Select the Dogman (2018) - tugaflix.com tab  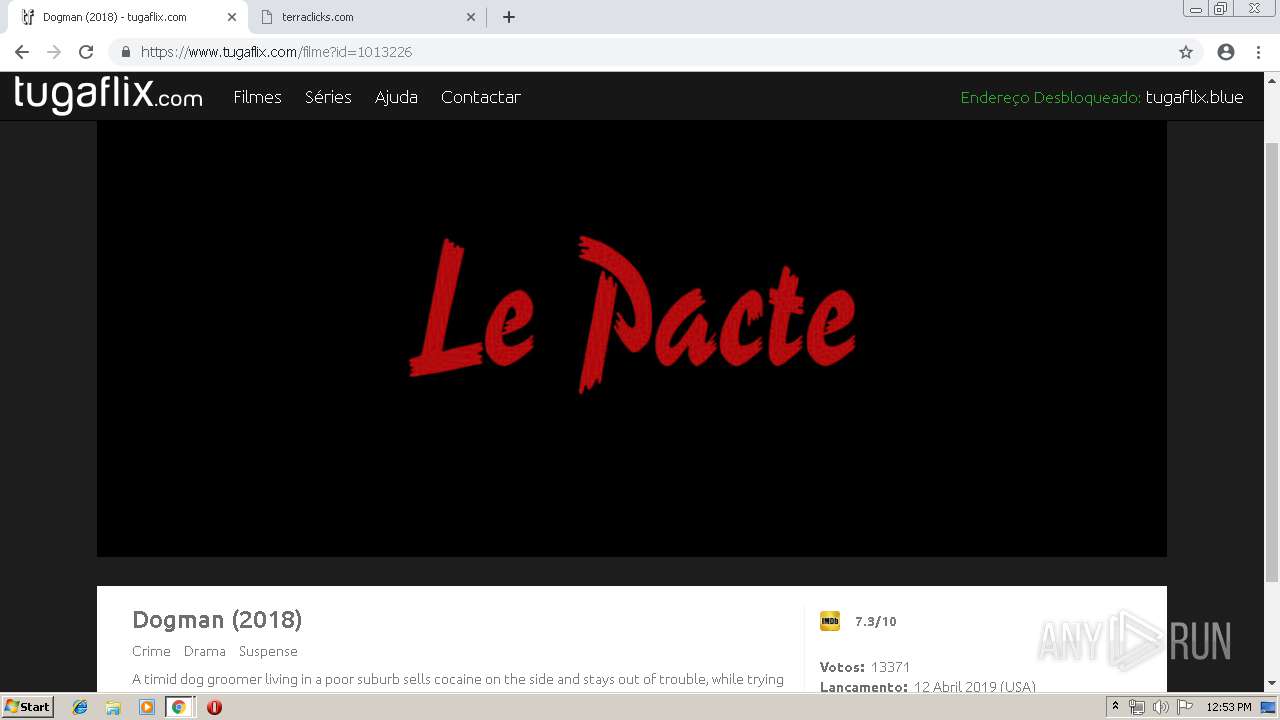tap(127, 17)
